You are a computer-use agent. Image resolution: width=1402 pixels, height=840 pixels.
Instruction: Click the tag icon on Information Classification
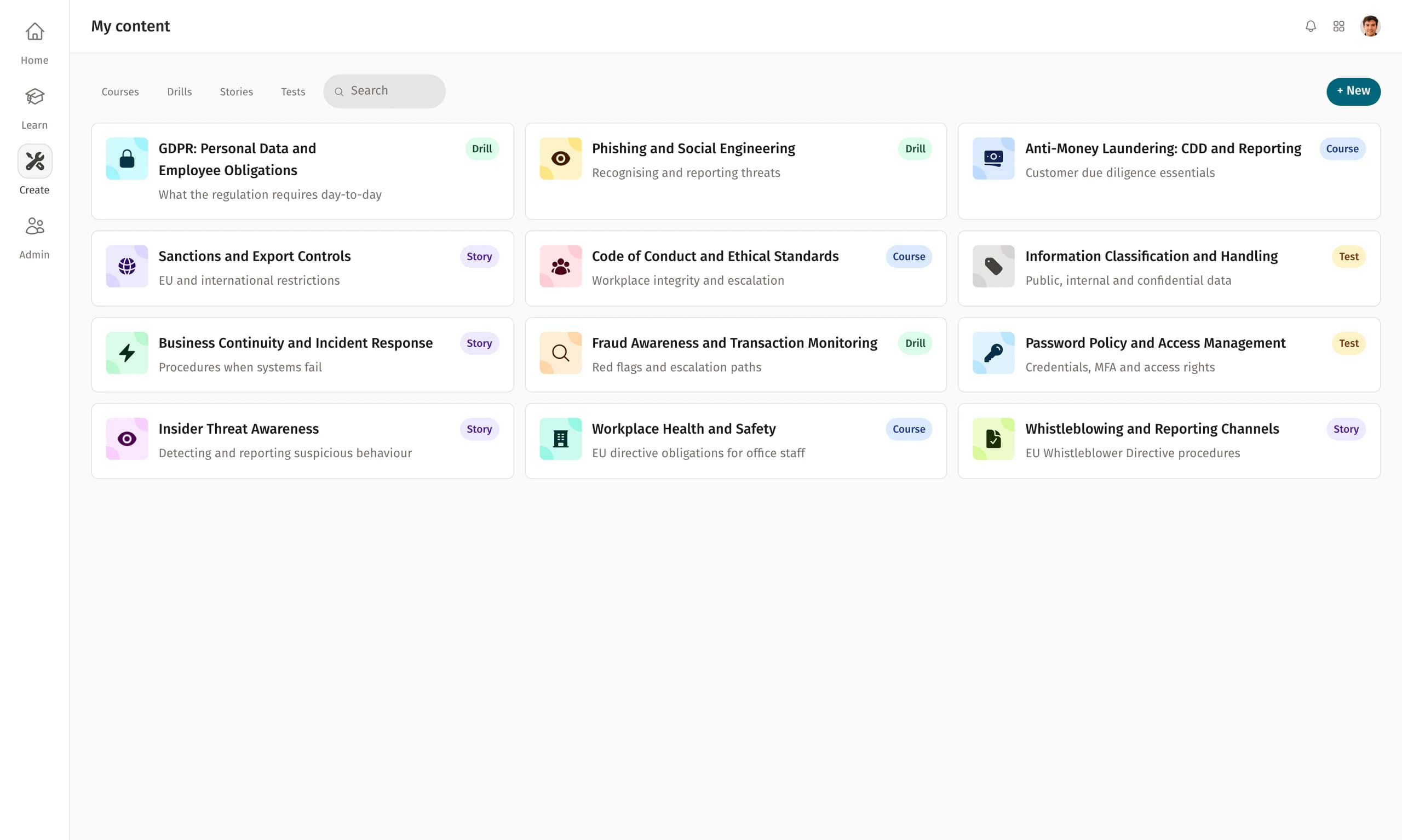coord(993,266)
